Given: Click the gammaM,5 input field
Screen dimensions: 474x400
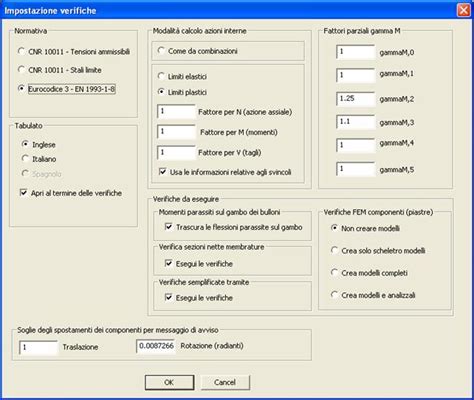Looking at the screenshot, I should (355, 169).
